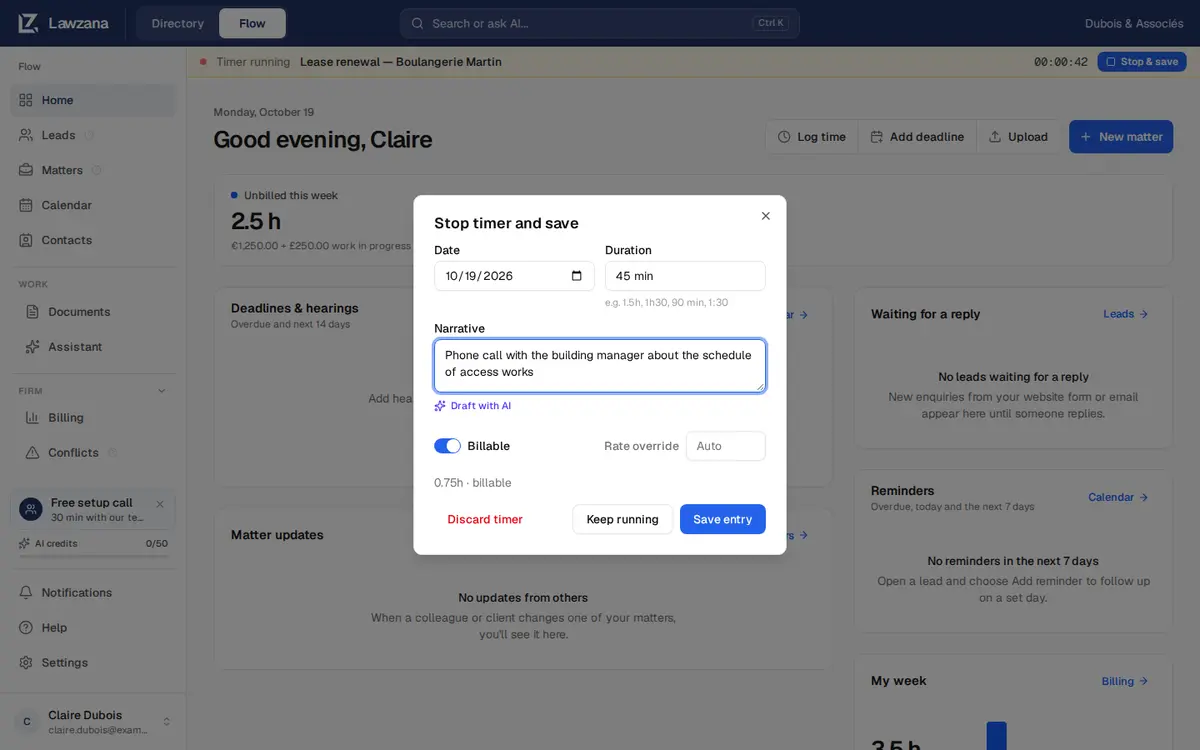Open Billing under Firm in sidebar
The width and height of the screenshot is (1200, 750).
[x=93, y=418]
